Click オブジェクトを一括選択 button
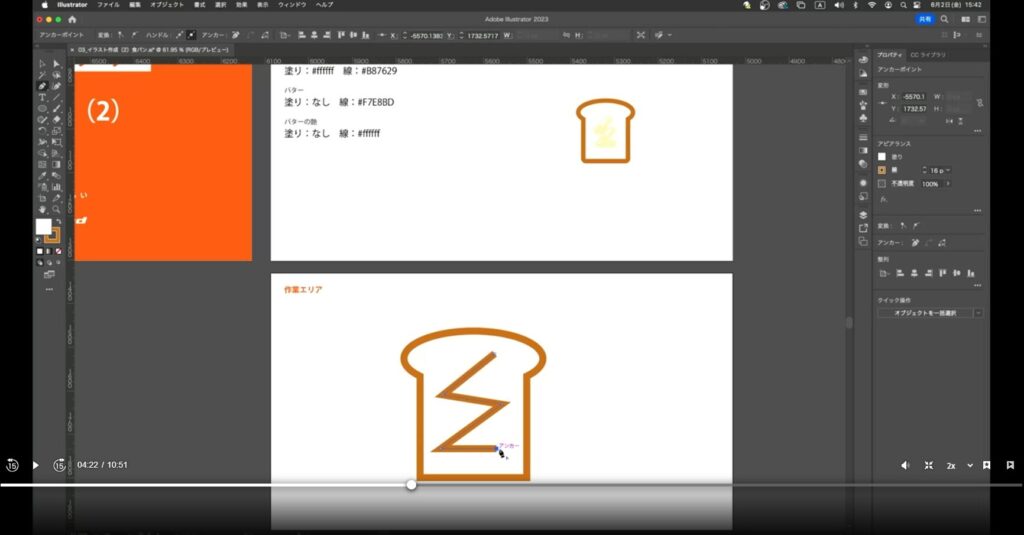 click(924, 313)
